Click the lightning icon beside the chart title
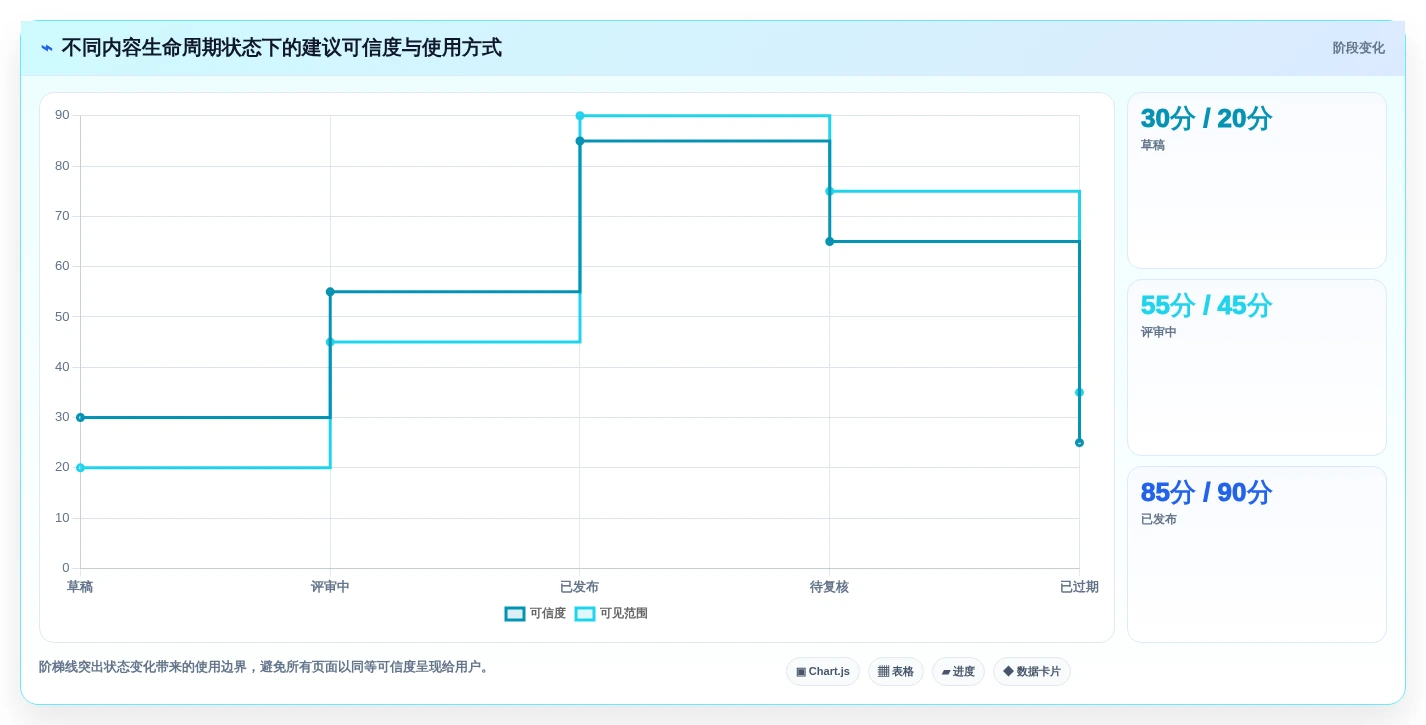The width and height of the screenshot is (1426, 725). coord(47,48)
